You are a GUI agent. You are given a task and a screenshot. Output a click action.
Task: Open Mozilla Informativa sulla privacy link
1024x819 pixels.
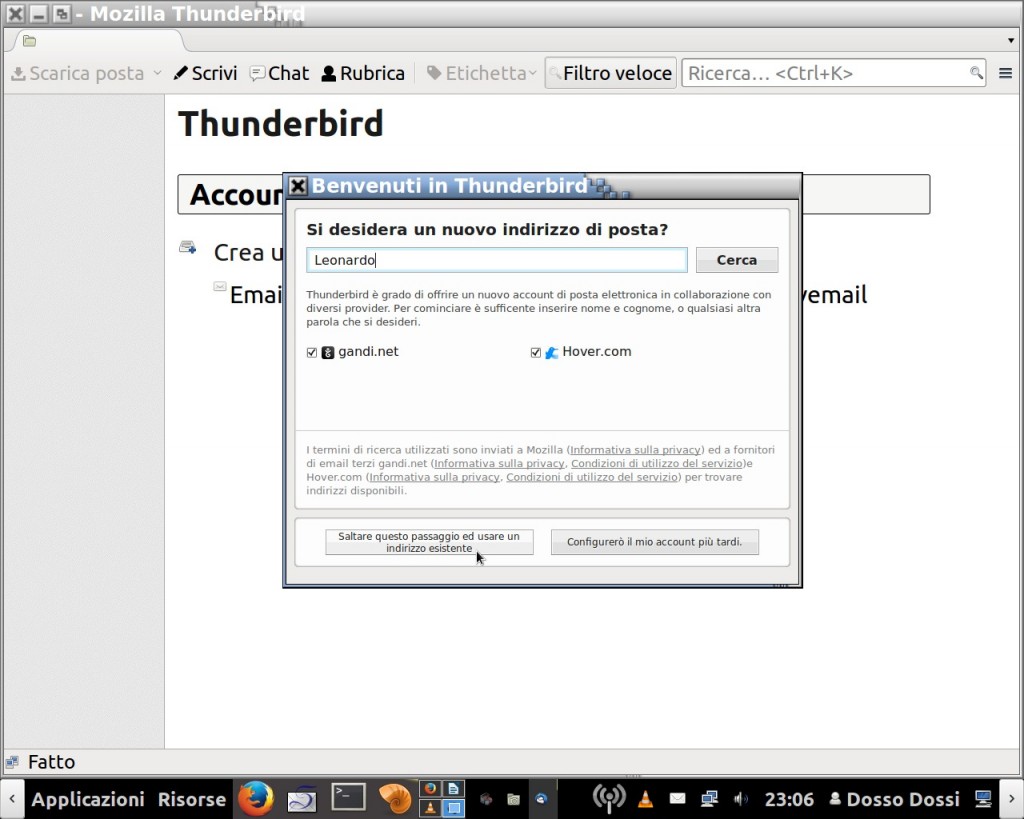[x=635, y=450]
